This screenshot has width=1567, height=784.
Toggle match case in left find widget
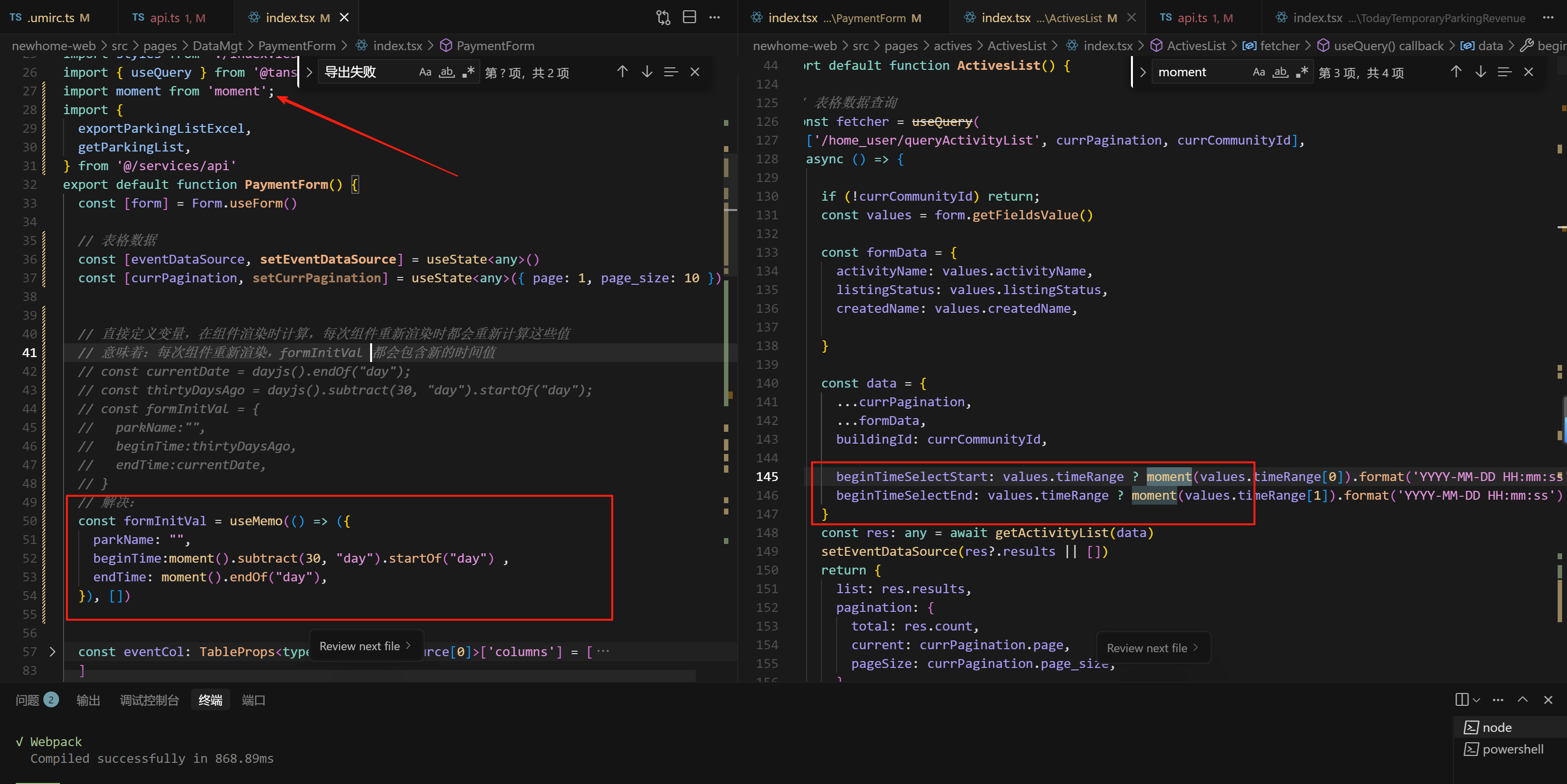coord(425,72)
